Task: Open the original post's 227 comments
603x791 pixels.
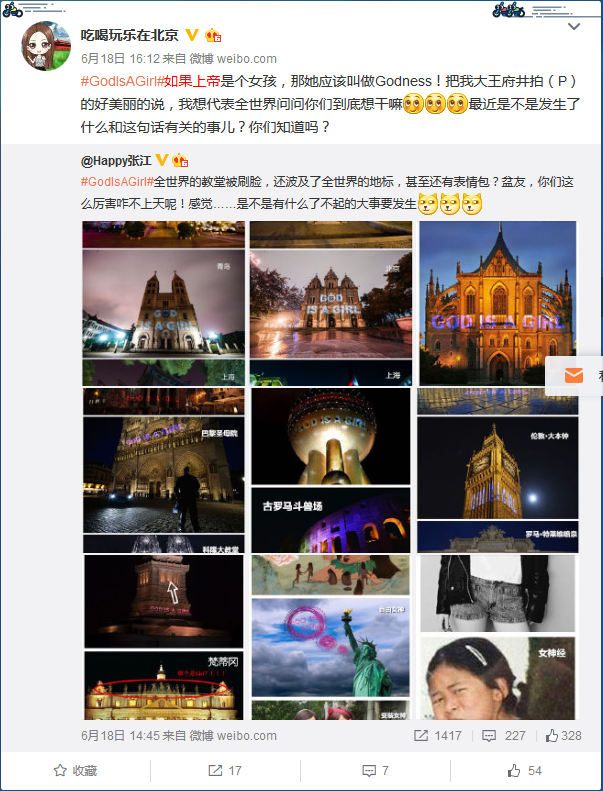Action: point(504,736)
